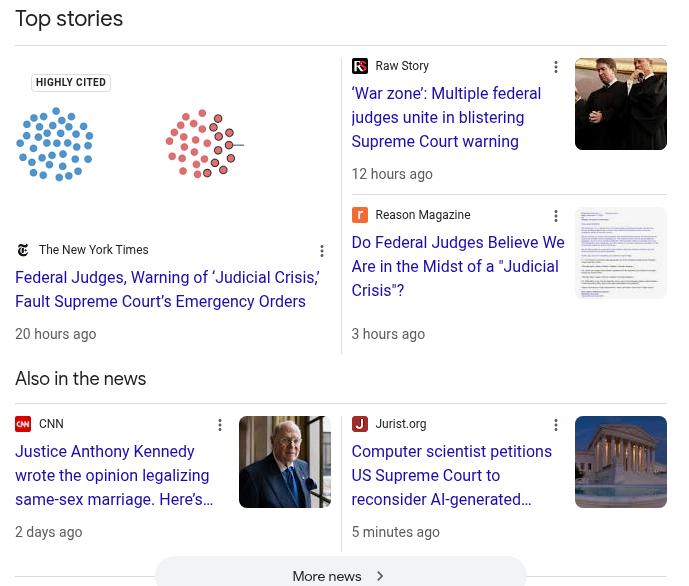Click the Anthony Kennedy portrait thumbnail
The height and width of the screenshot is (586, 689).
coord(285,462)
